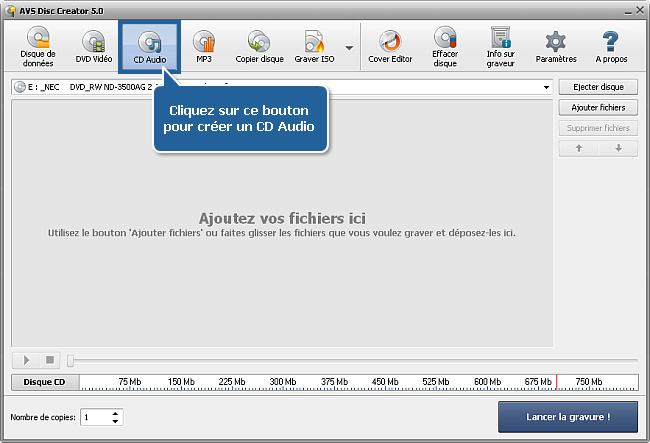
Task: Increase the number of copies
Action: [x=115, y=414]
